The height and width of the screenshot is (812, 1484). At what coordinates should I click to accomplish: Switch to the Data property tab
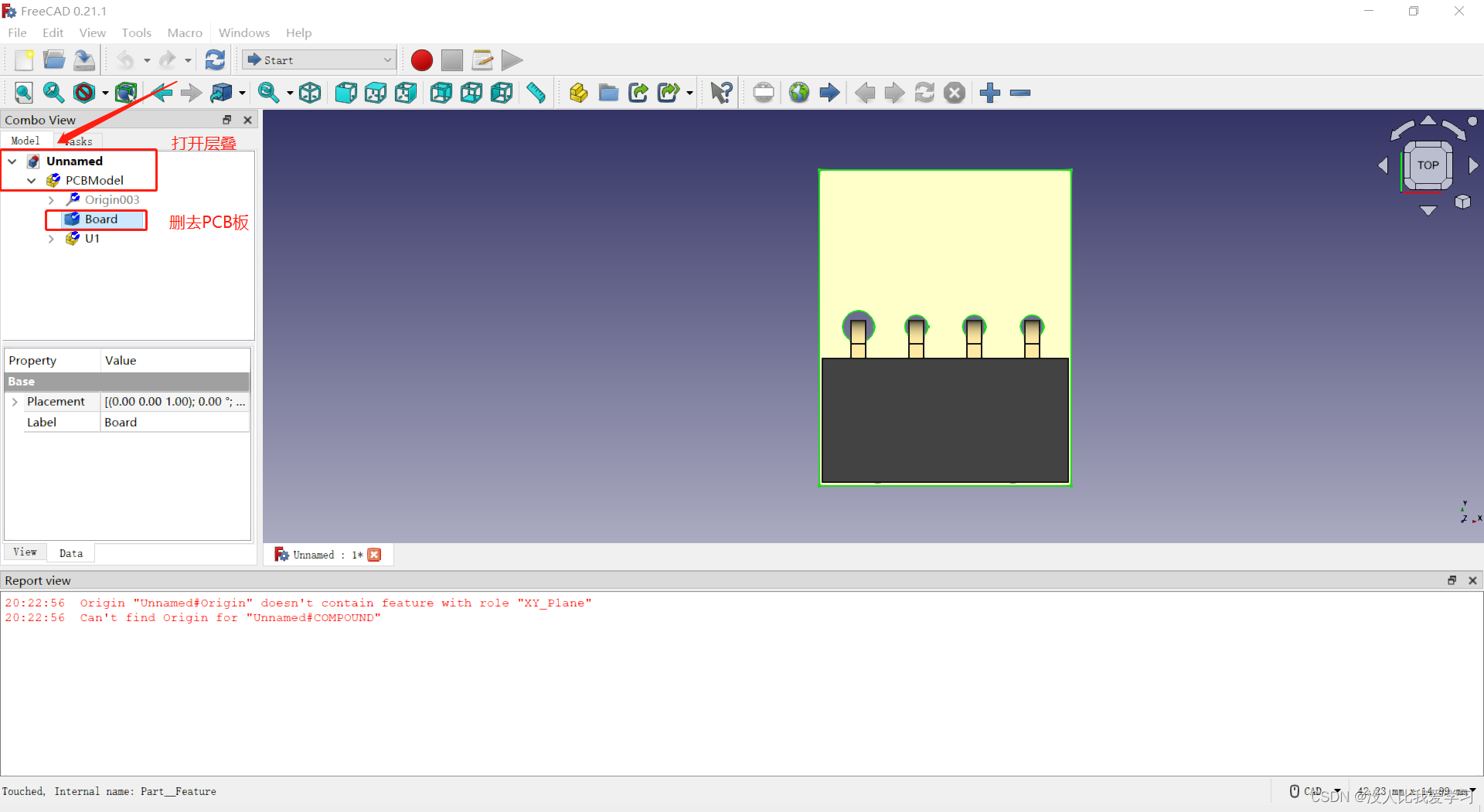tap(71, 553)
